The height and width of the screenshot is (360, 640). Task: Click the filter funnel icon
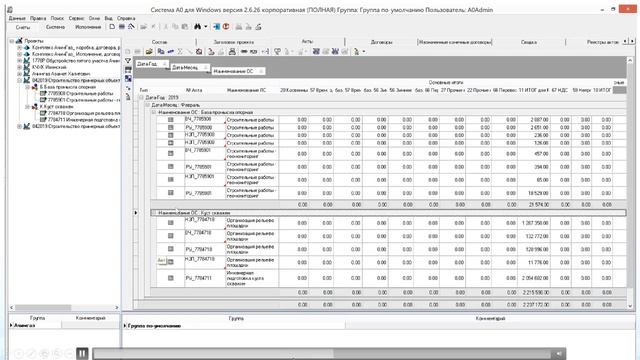(x=128, y=61)
